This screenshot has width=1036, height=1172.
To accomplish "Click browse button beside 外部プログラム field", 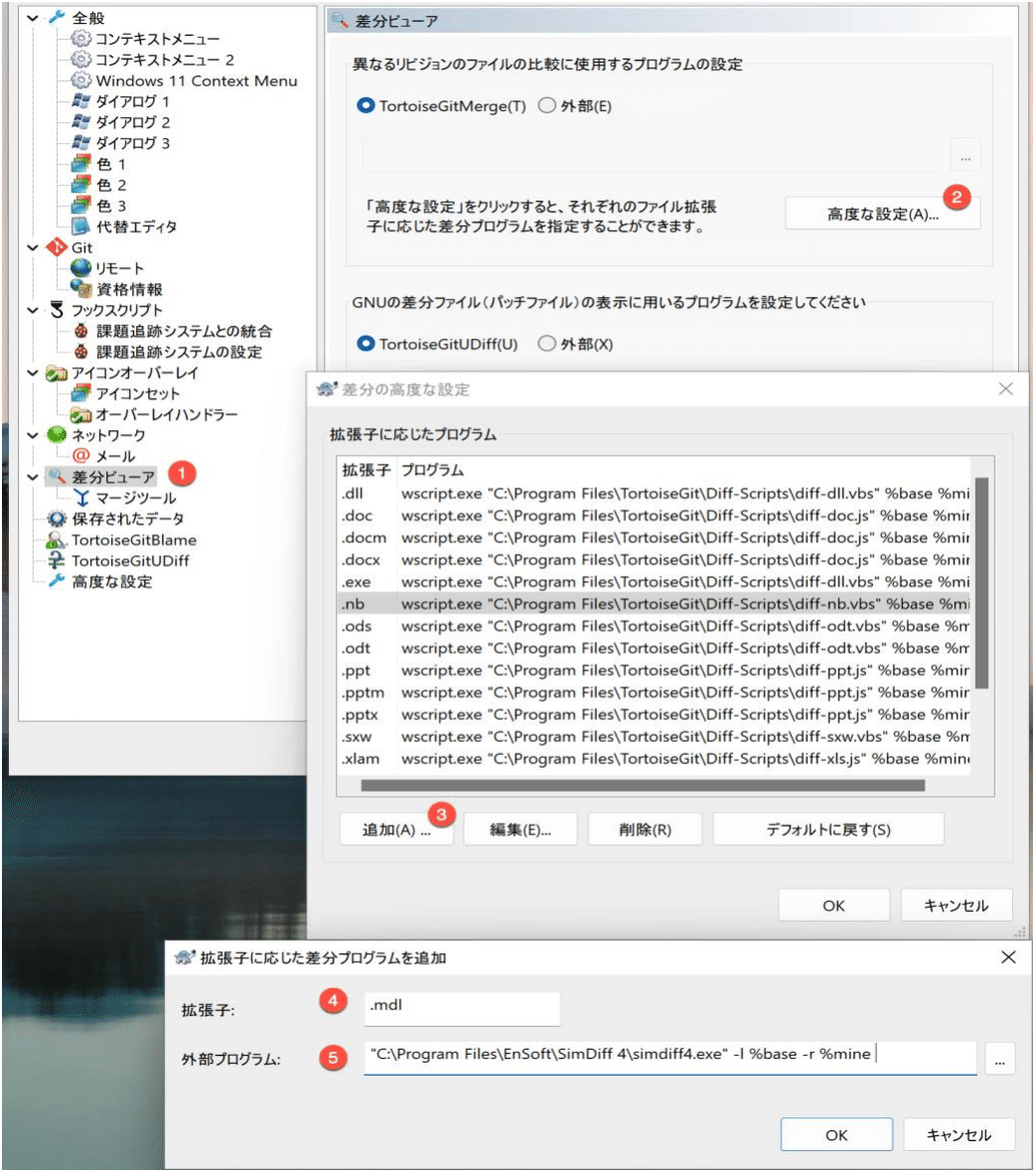I will (x=999, y=1059).
